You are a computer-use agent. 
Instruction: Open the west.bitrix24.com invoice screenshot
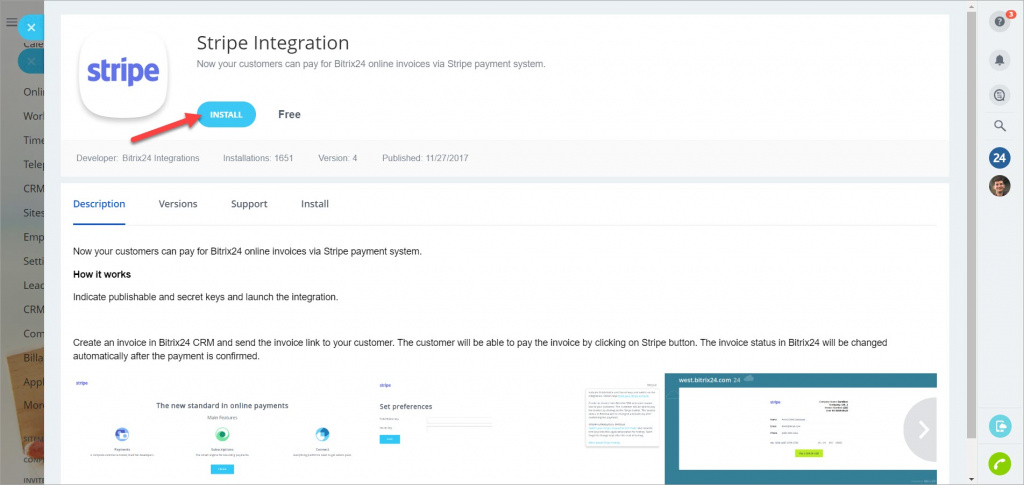[801, 428]
